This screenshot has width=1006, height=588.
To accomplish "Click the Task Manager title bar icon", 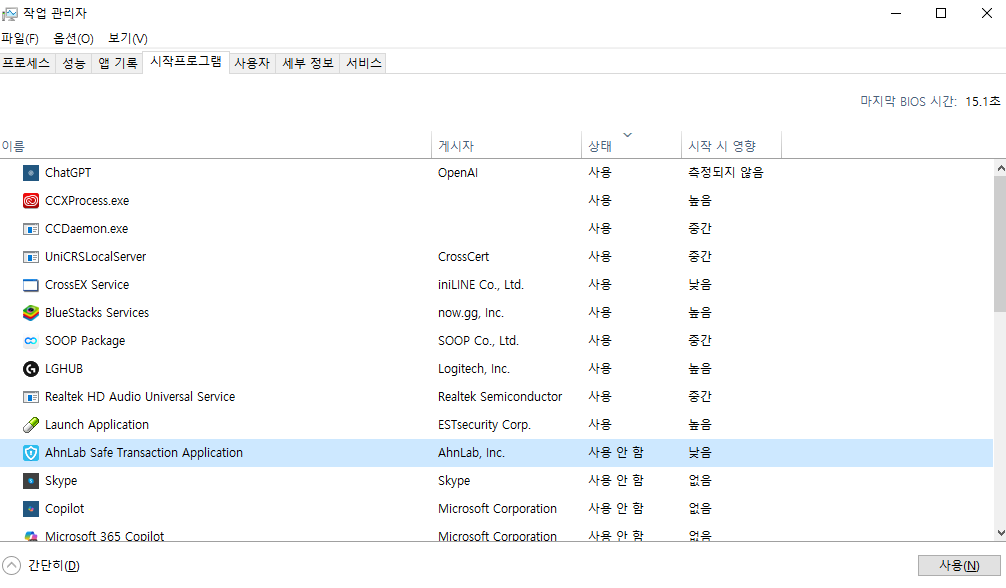I will [10, 13].
